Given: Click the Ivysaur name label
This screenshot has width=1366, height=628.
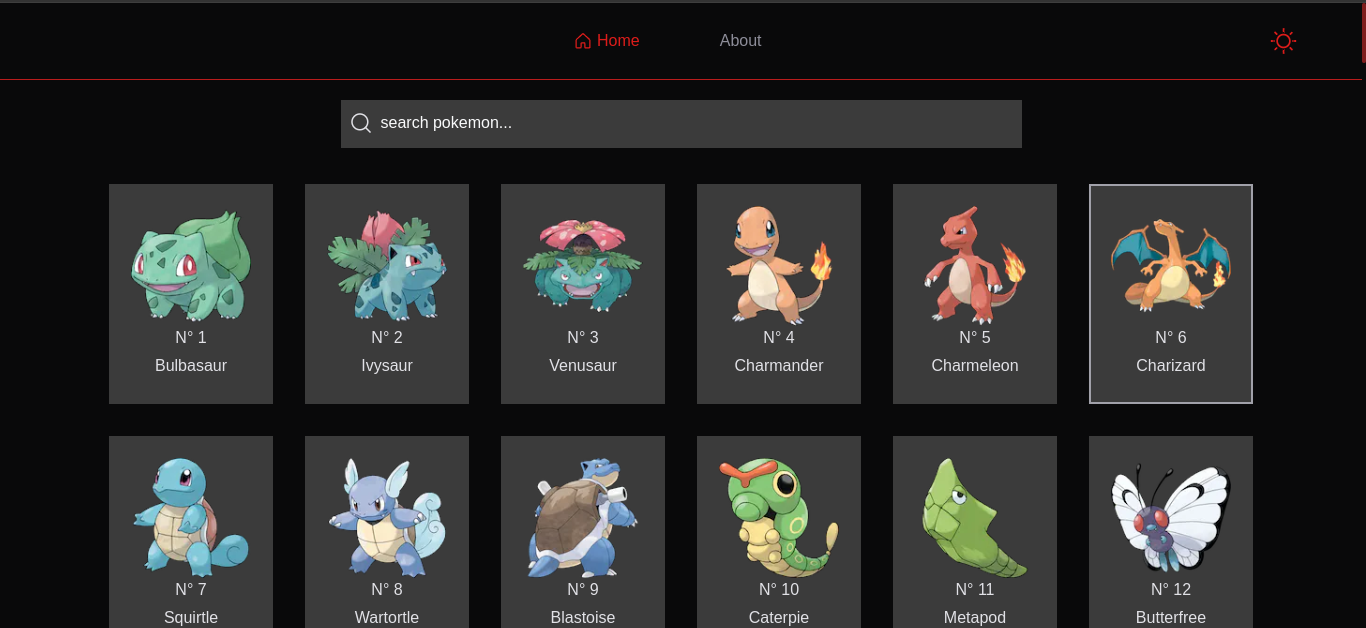Looking at the screenshot, I should (x=387, y=366).
